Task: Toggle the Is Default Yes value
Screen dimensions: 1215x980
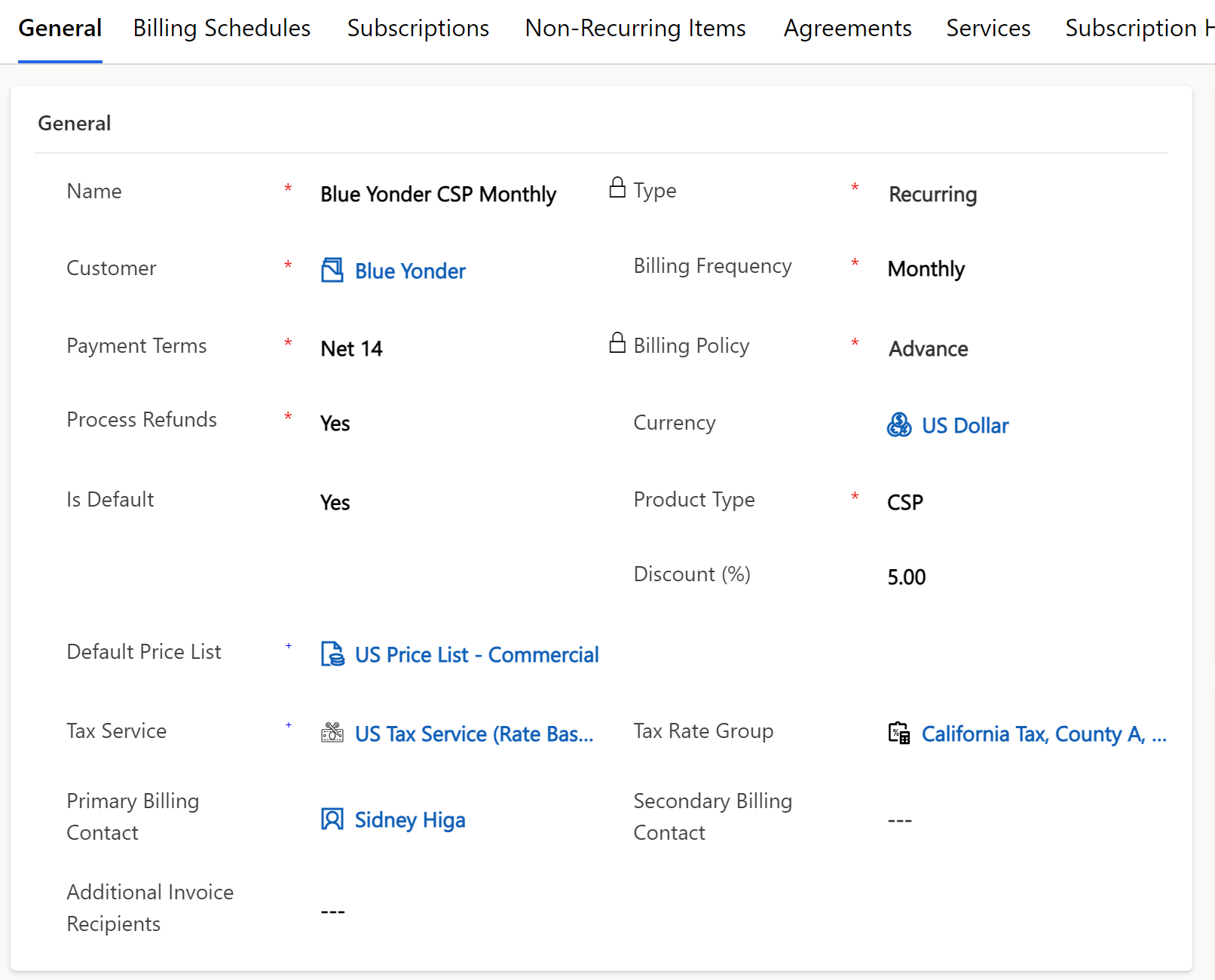Action: 335,503
